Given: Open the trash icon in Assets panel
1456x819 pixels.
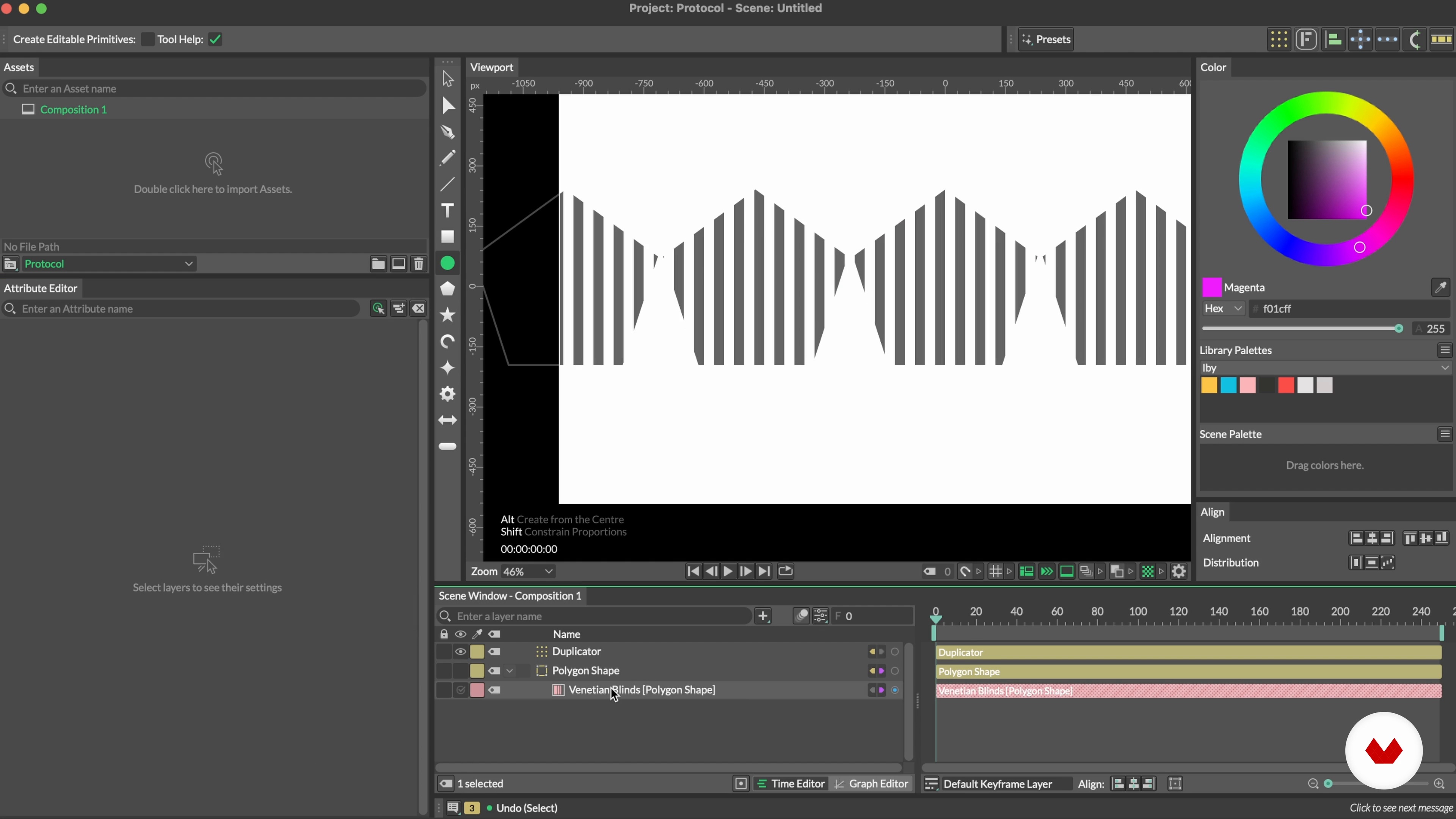Looking at the screenshot, I should tap(419, 264).
